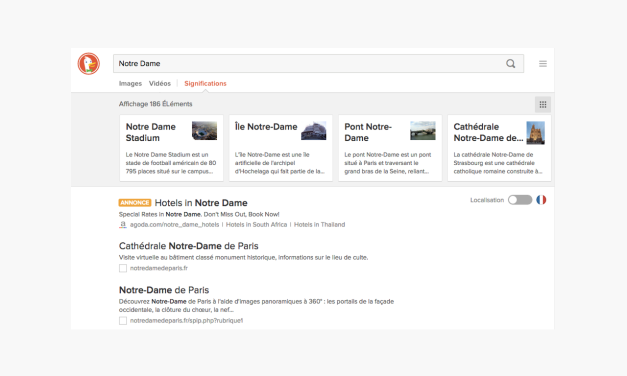Click notredamedeparis.fr/spip.php?rubrique1 URL
The width and height of the screenshot is (627, 376).
(186, 321)
